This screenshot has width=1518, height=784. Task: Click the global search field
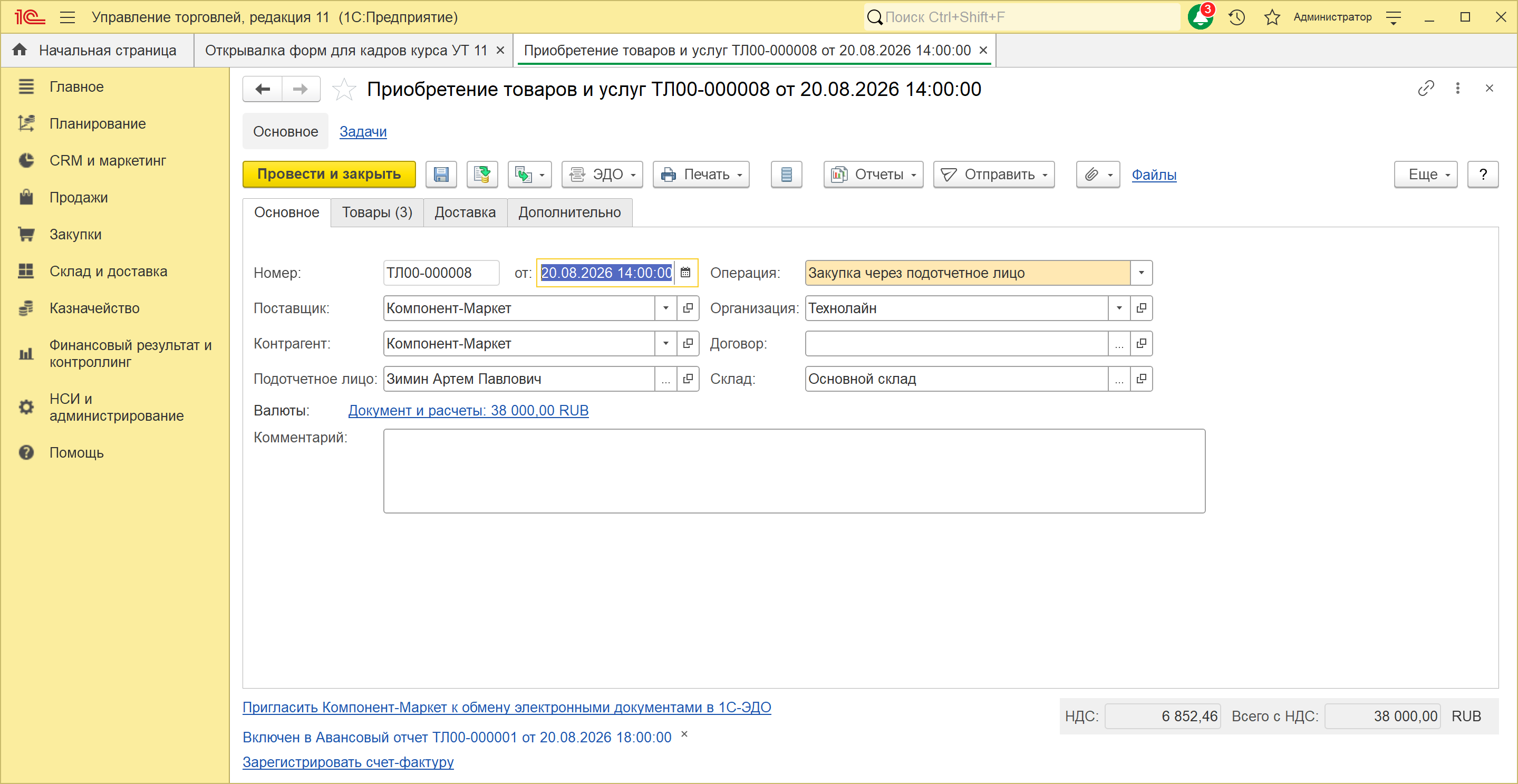(1022, 17)
